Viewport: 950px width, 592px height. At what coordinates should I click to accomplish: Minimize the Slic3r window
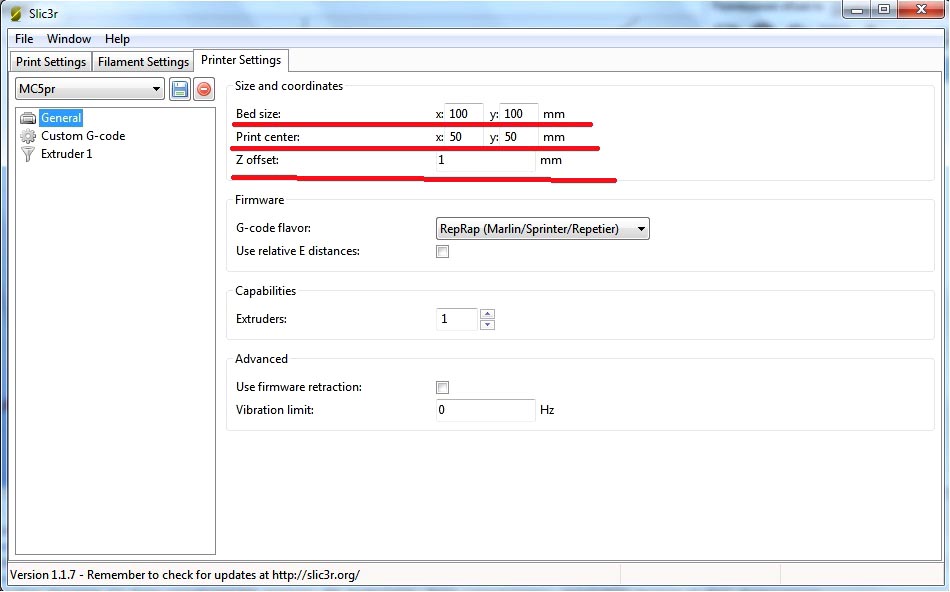[x=857, y=10]
